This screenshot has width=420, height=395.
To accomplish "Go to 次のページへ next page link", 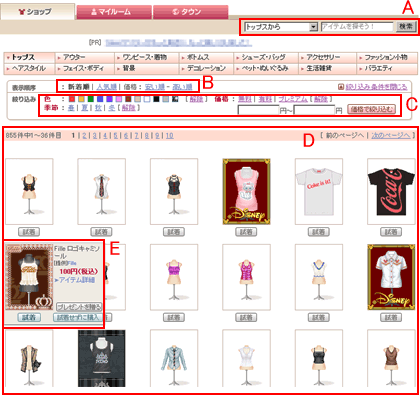I will coord(391,135).
